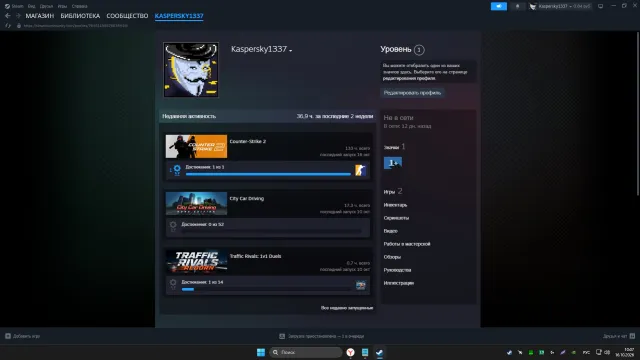
Task: Click Counter-Strike 2 achievement progress bar
Action: coord(268,174)
